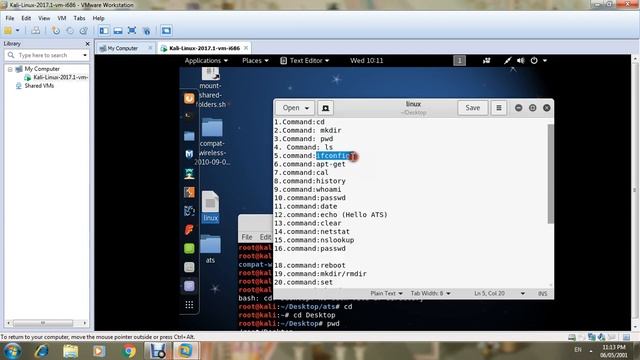
Task: Collapse the My Computer tree node
Action: [10, 69]
